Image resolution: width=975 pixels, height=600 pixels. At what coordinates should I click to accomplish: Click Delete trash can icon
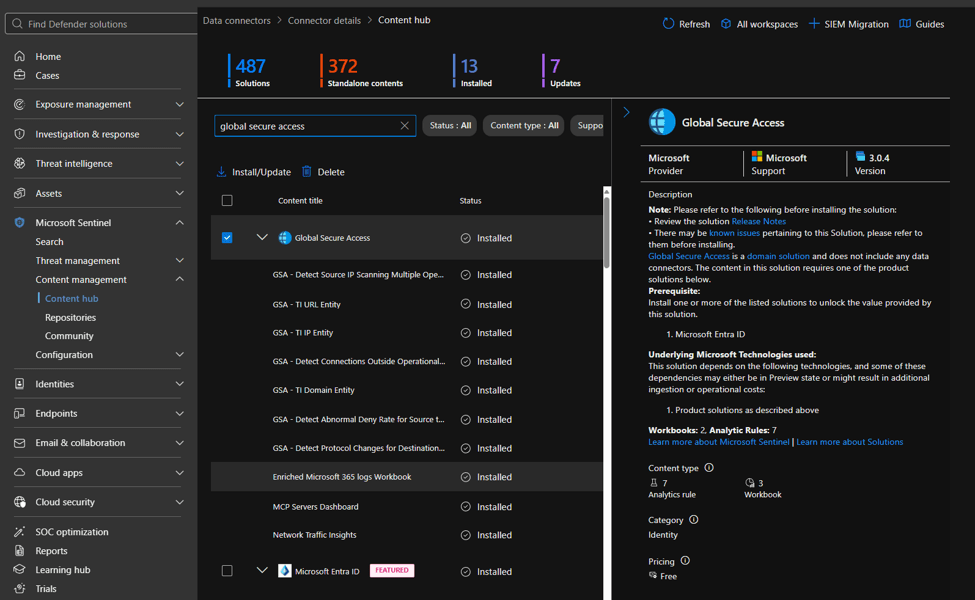307,171
